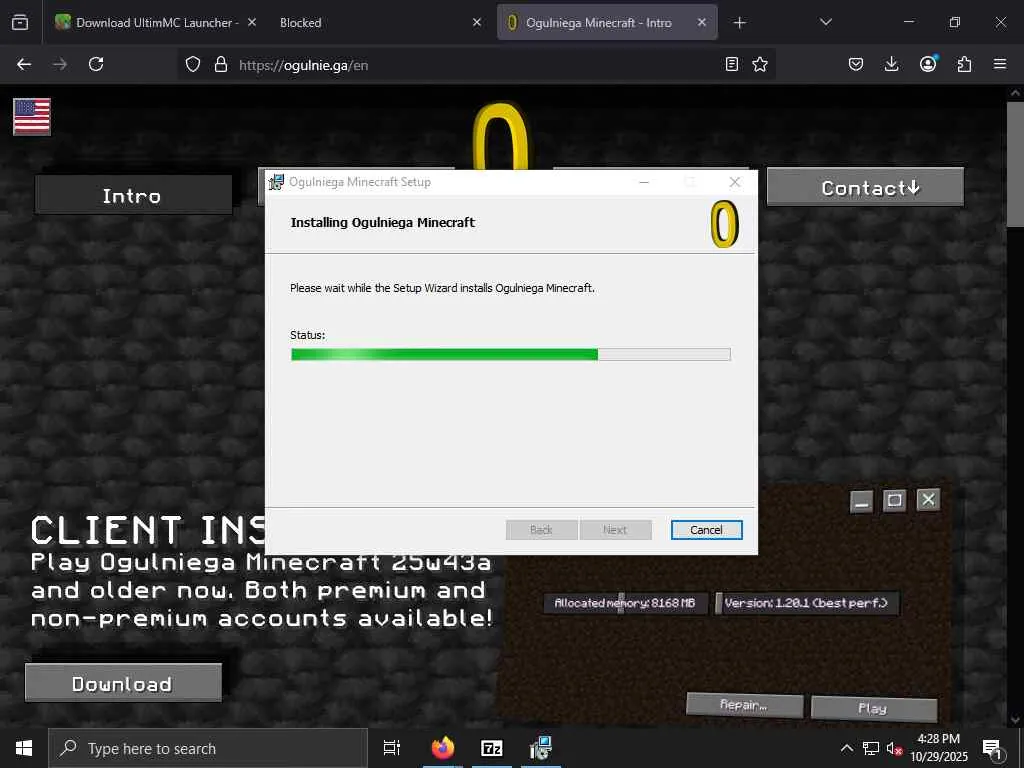This screenshot has width=1024, height=768.
Task: Switch to Firefox on the taskbar
Action: [x=443, y=748]
